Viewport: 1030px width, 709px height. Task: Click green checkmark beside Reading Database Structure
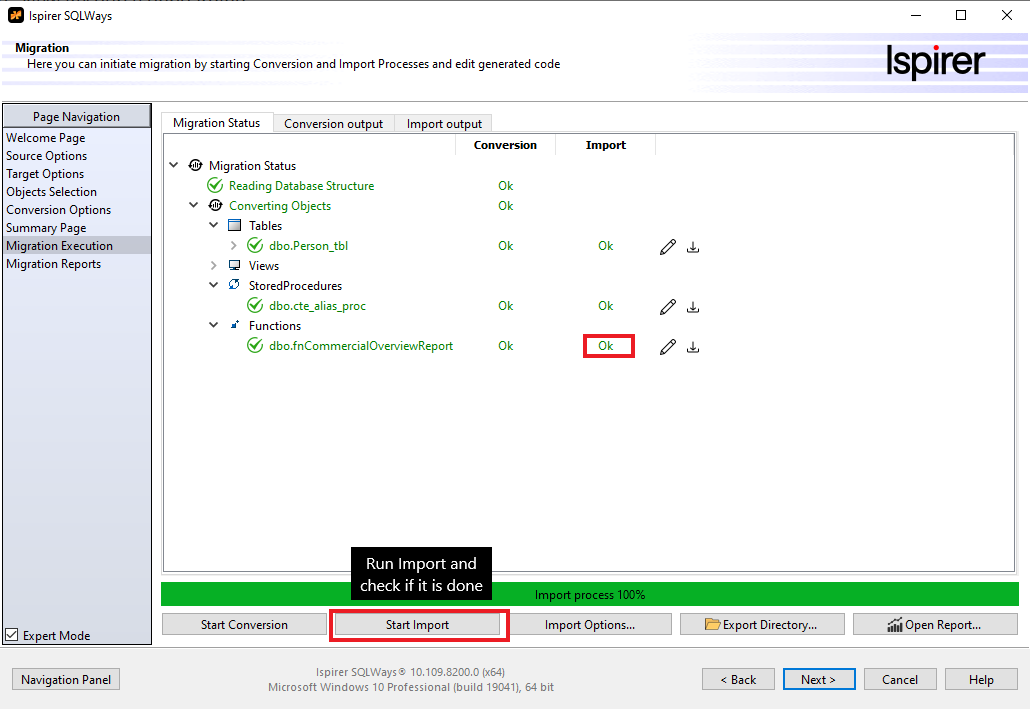pos(215,186)
